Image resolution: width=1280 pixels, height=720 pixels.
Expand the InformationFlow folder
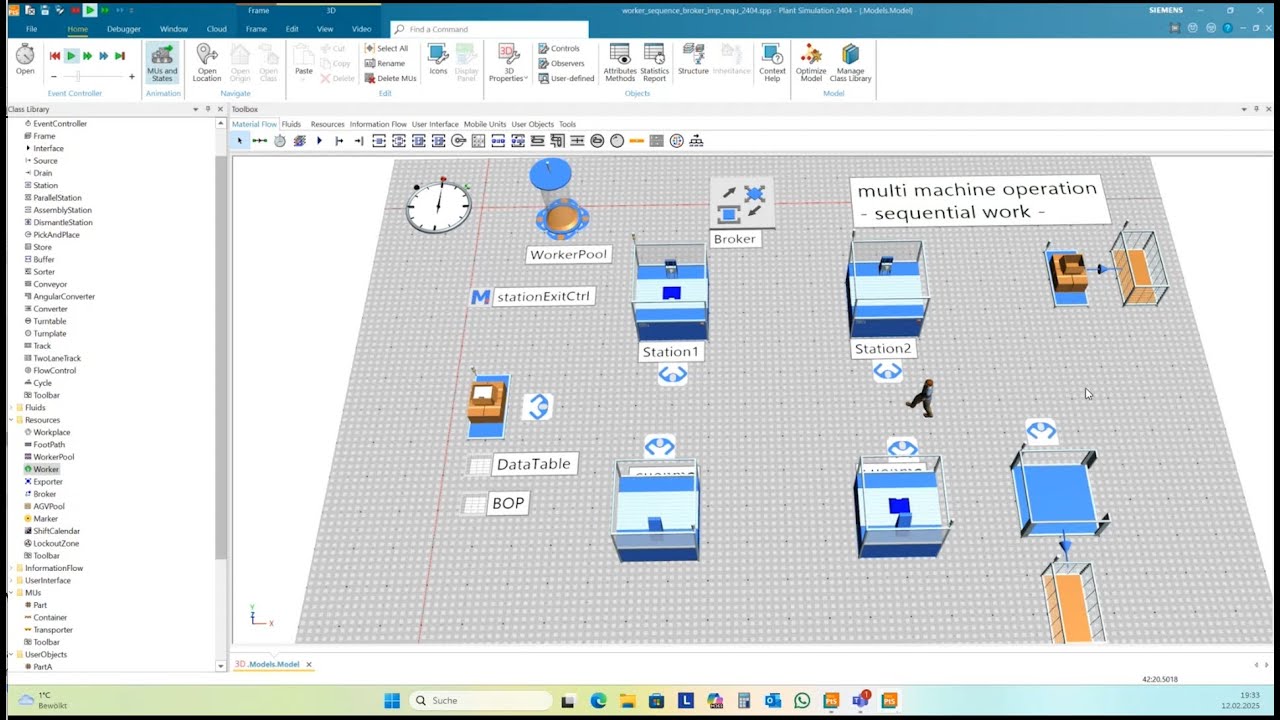[12, 568]
